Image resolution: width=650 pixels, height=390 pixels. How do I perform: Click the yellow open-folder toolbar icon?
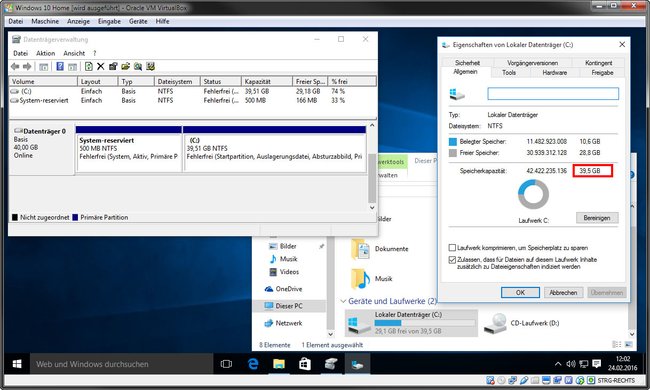point(125,66)
